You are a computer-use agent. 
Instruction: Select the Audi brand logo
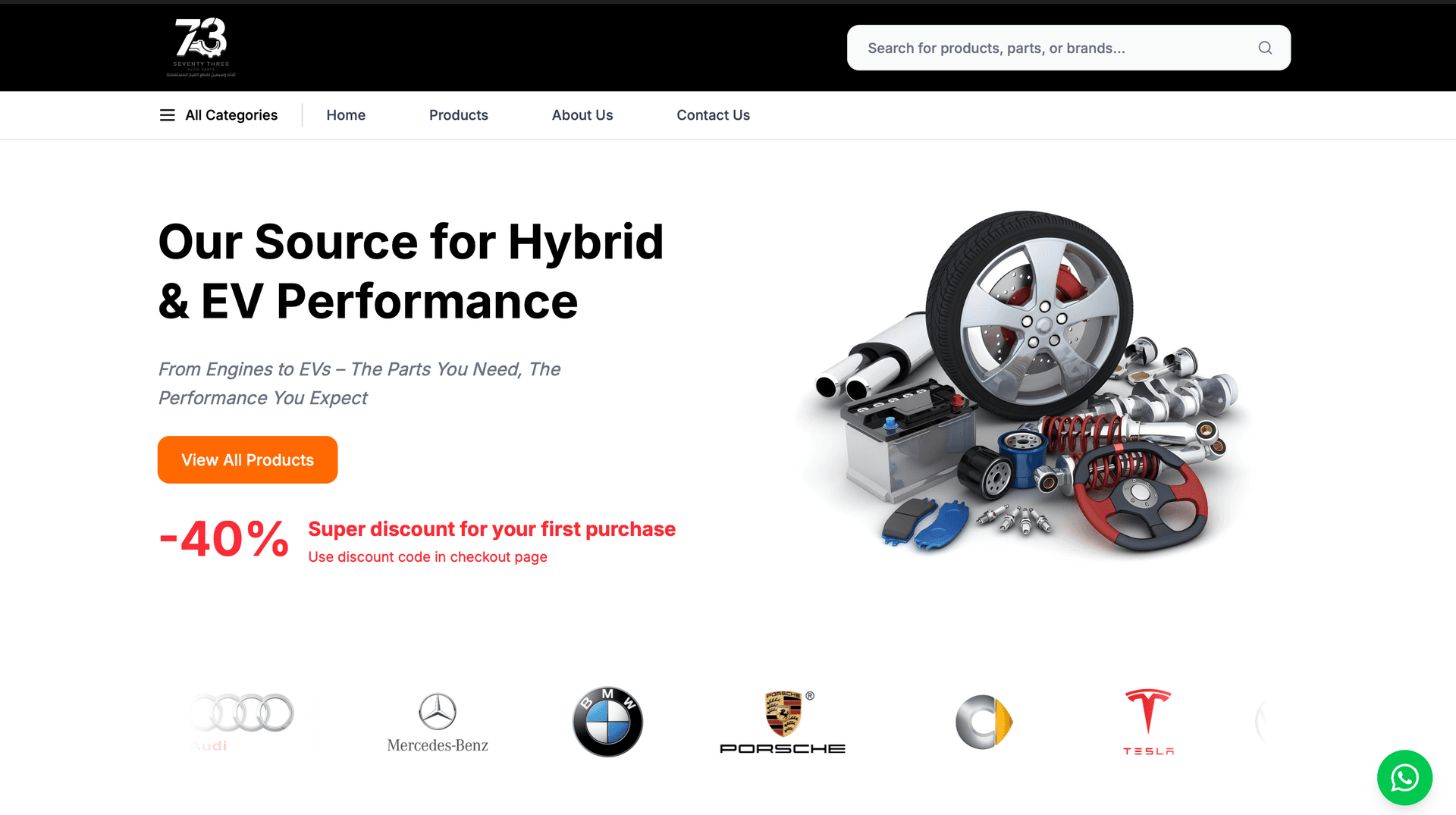243,721
